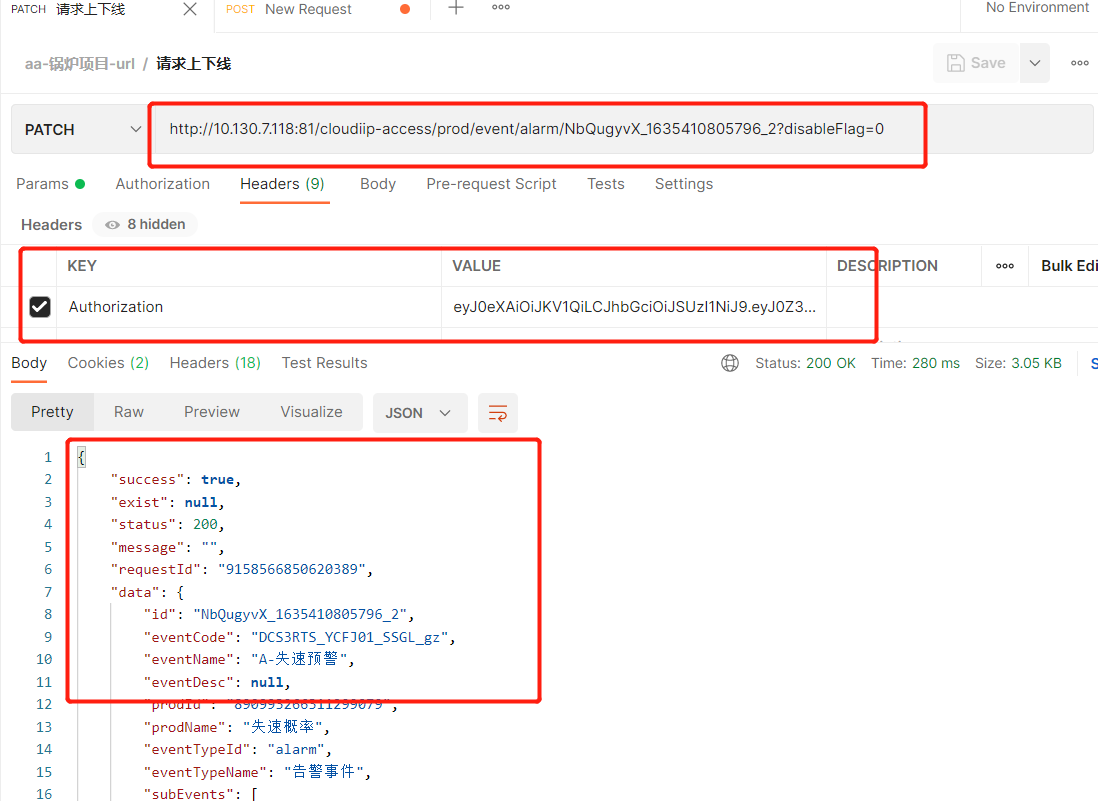The image size is (1098, 801).
Task: Click the Save button
Action: (975, 62)
